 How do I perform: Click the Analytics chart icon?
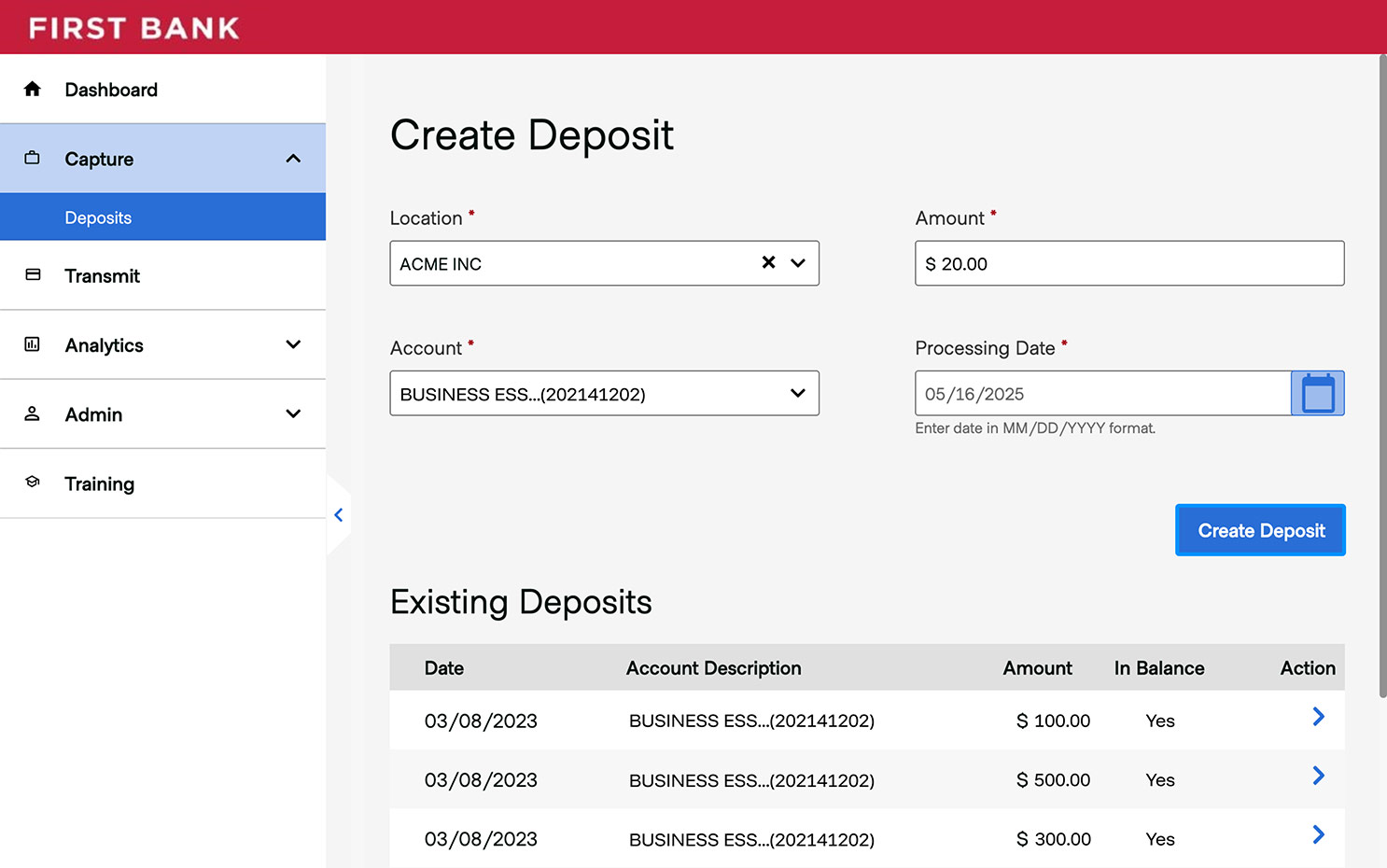click(32, 344)
